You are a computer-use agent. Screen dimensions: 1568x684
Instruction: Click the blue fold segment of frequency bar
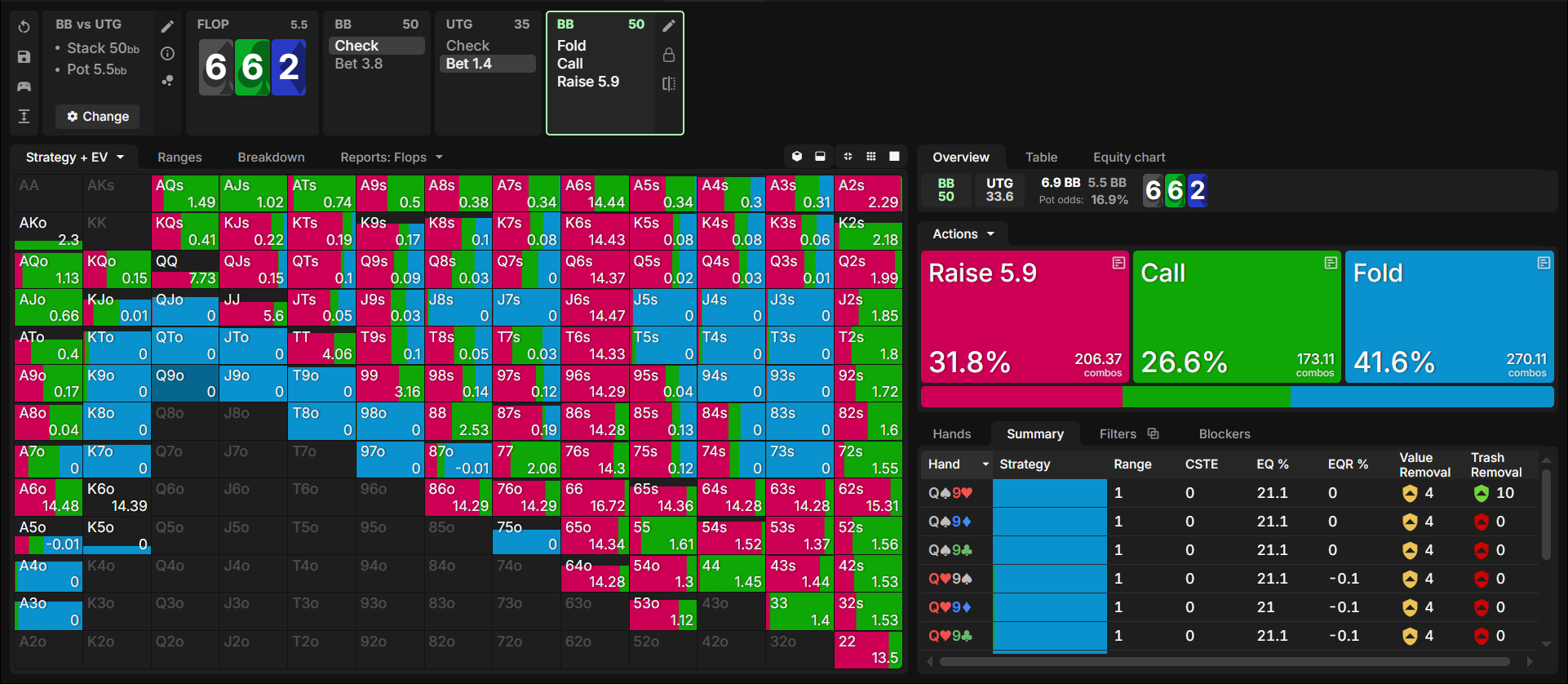coord(1422,398)
